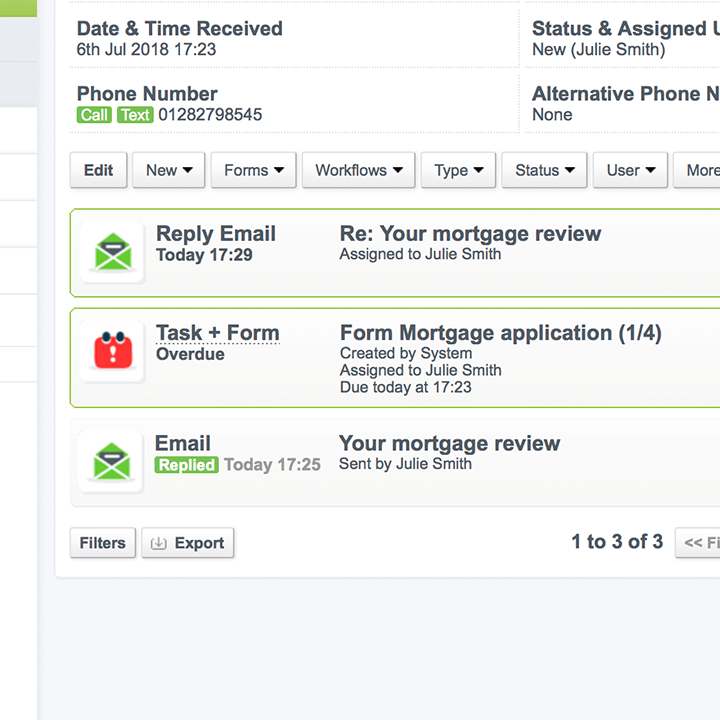Click the overdue task calendar icon
The height and width of the screenshot is (720, 720).
[112, 351]
